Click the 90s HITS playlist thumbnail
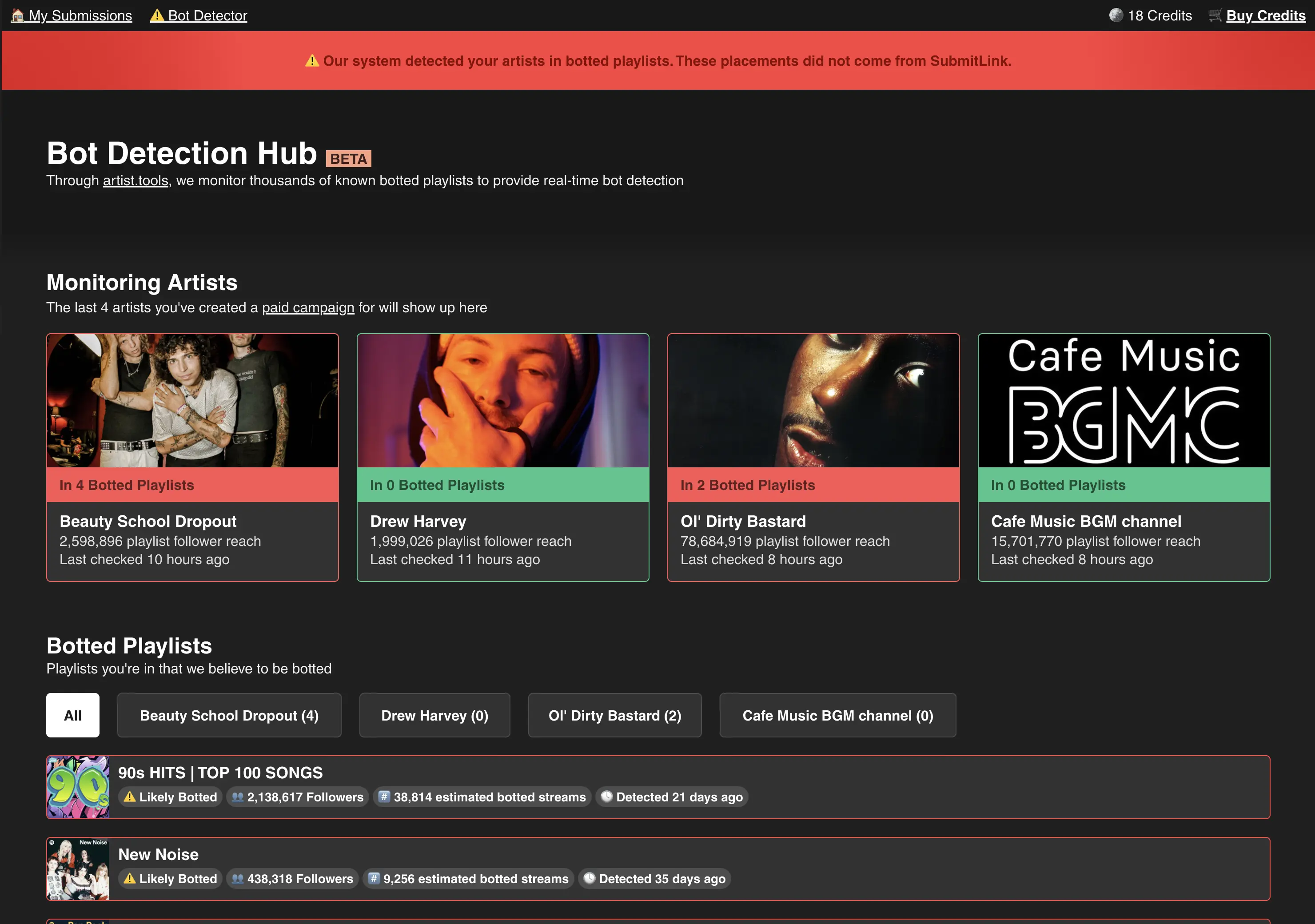1315x924 pixels. 77,787
